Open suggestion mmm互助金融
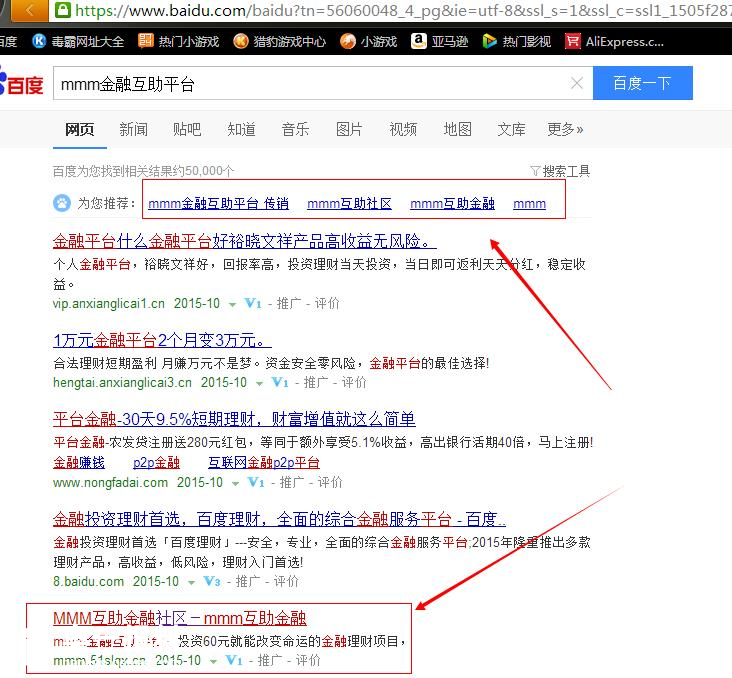 452,204
